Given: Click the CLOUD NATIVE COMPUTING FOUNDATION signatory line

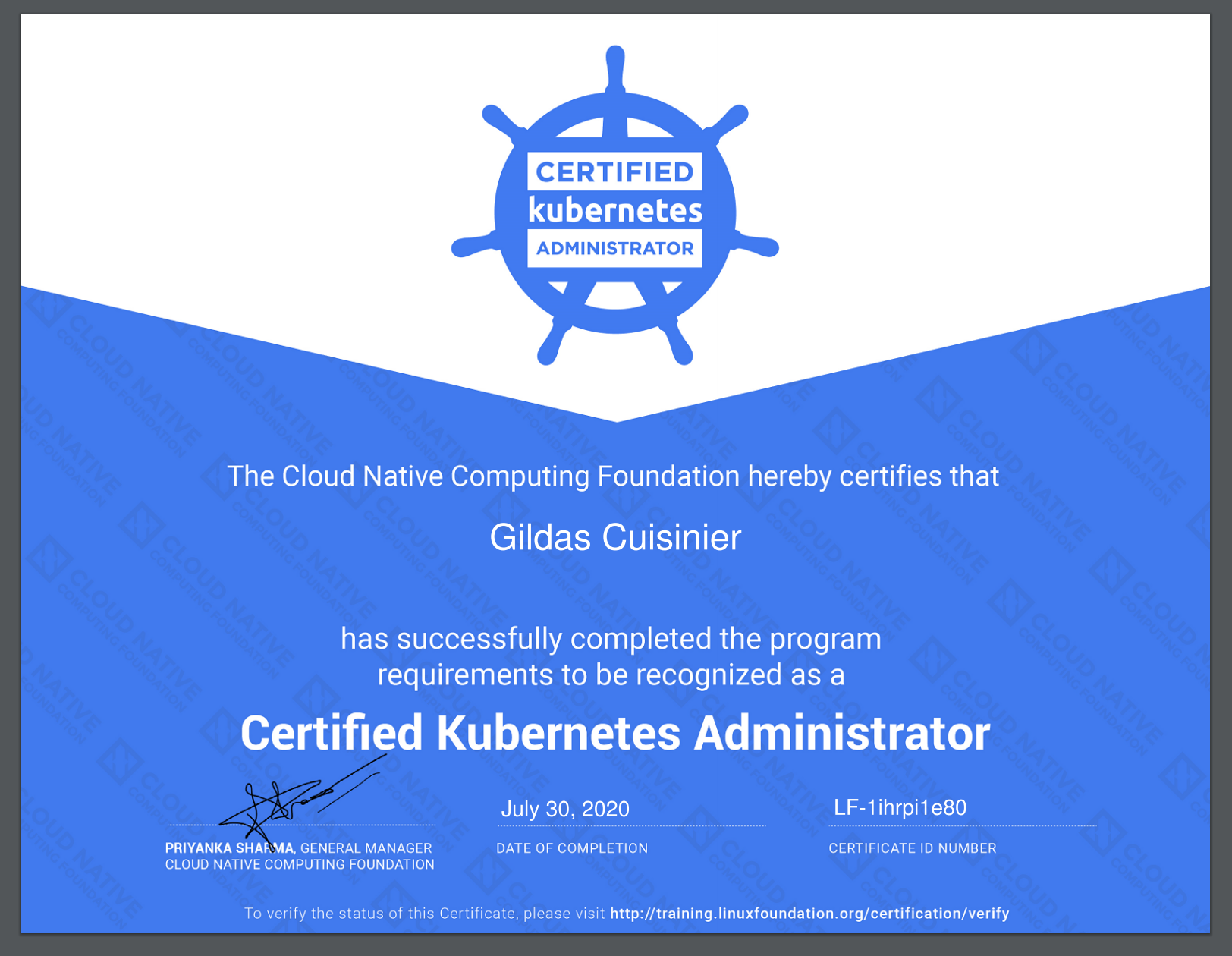Looking at the screenshot, I should 300,864.
